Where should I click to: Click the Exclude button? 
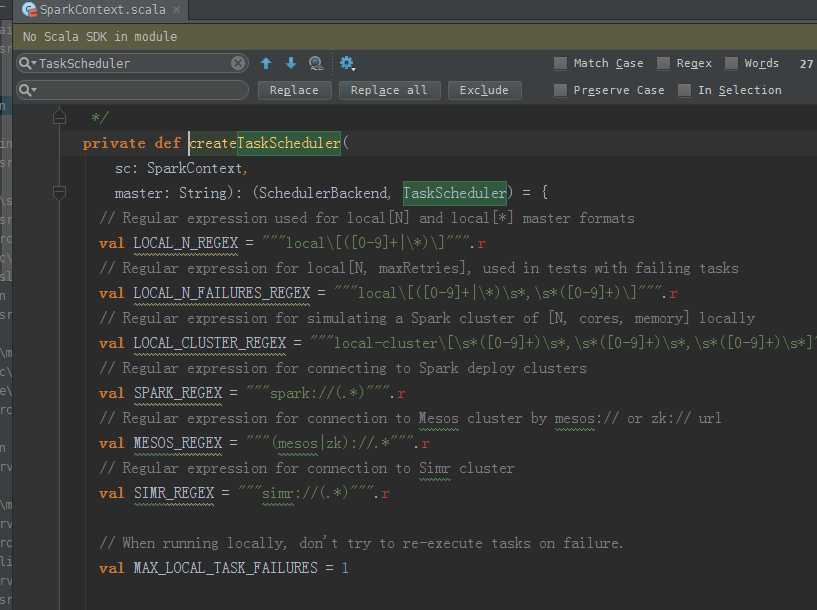(484, 90)
